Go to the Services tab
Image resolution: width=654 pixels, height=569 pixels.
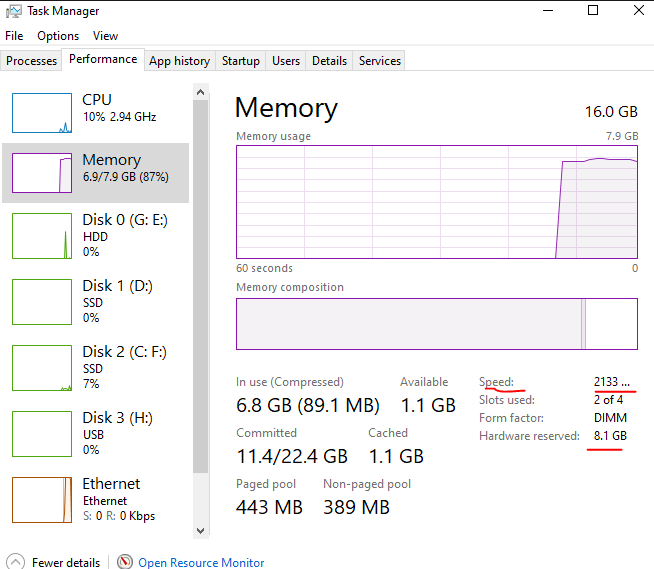[380, 61]
